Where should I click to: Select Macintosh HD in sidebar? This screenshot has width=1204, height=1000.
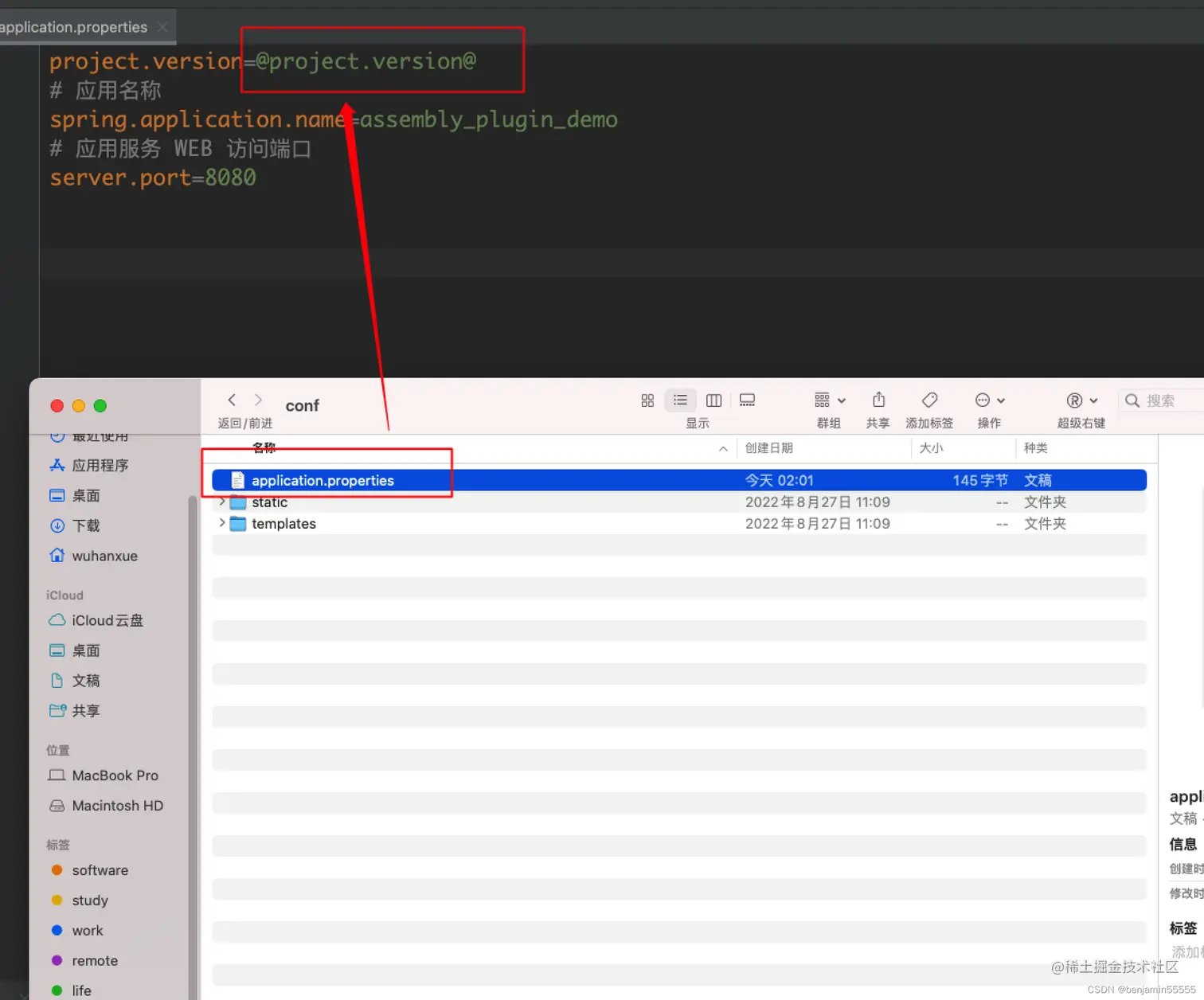106,806
